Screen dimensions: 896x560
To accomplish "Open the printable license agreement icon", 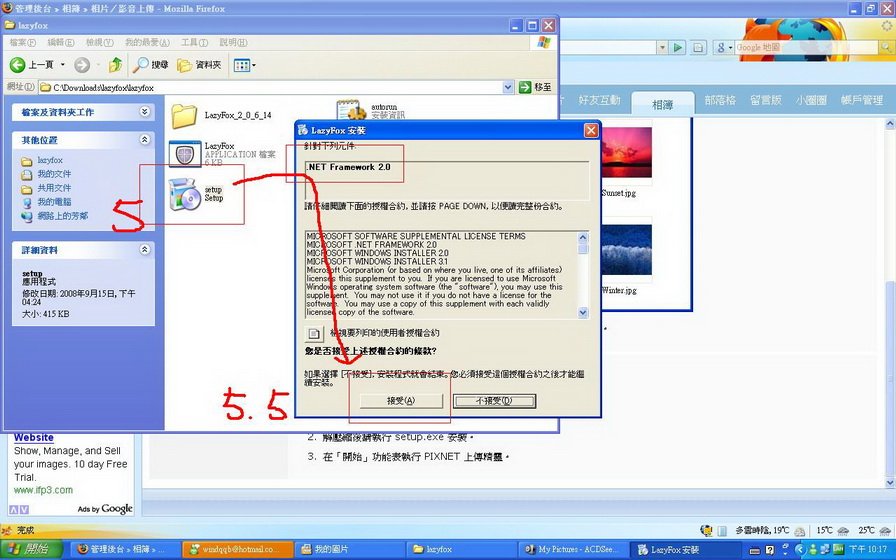I will click(x=314, y=333).
